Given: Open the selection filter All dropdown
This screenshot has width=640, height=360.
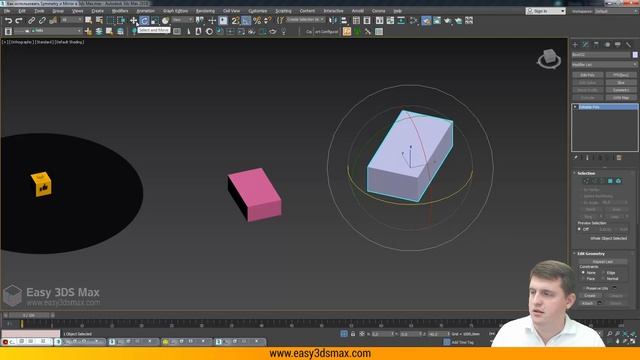Looking at the screenshot, I should pyautogui.click(x=71, y=20).
